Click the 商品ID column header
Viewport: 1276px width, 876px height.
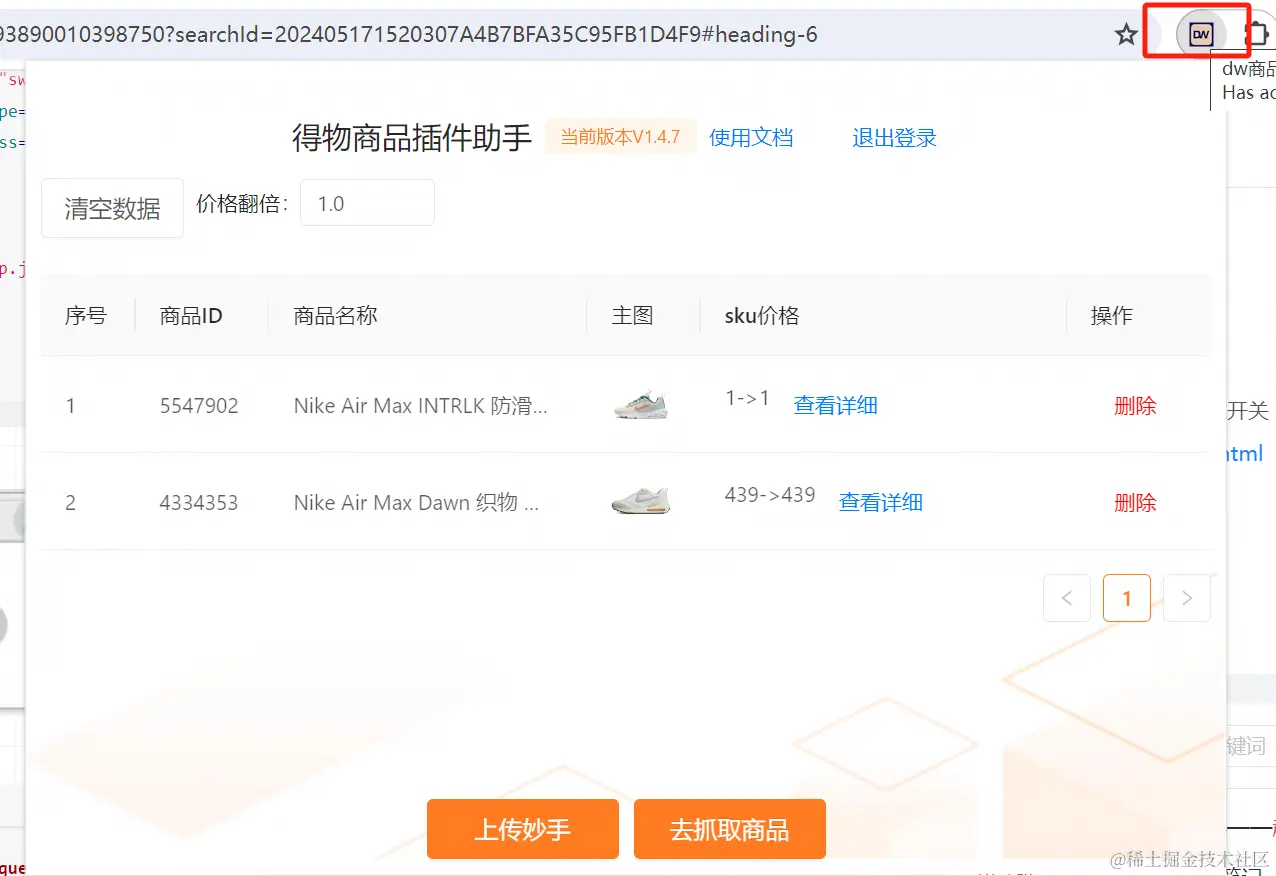[x=191, y=316]
